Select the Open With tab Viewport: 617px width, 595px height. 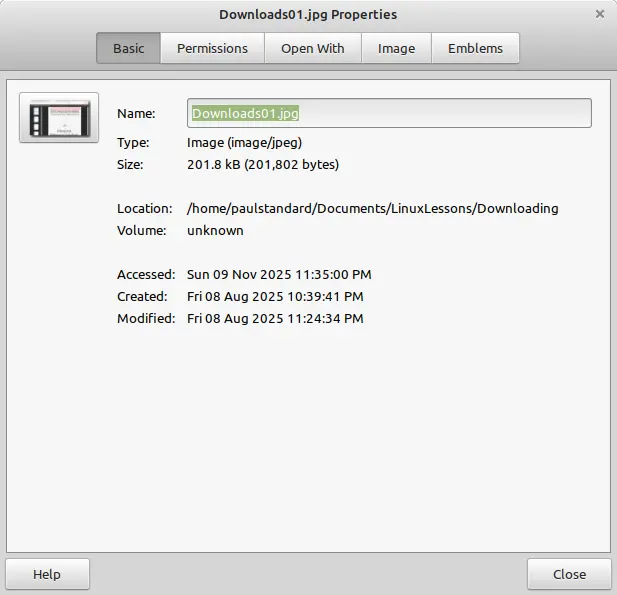(x=313, y=48)
